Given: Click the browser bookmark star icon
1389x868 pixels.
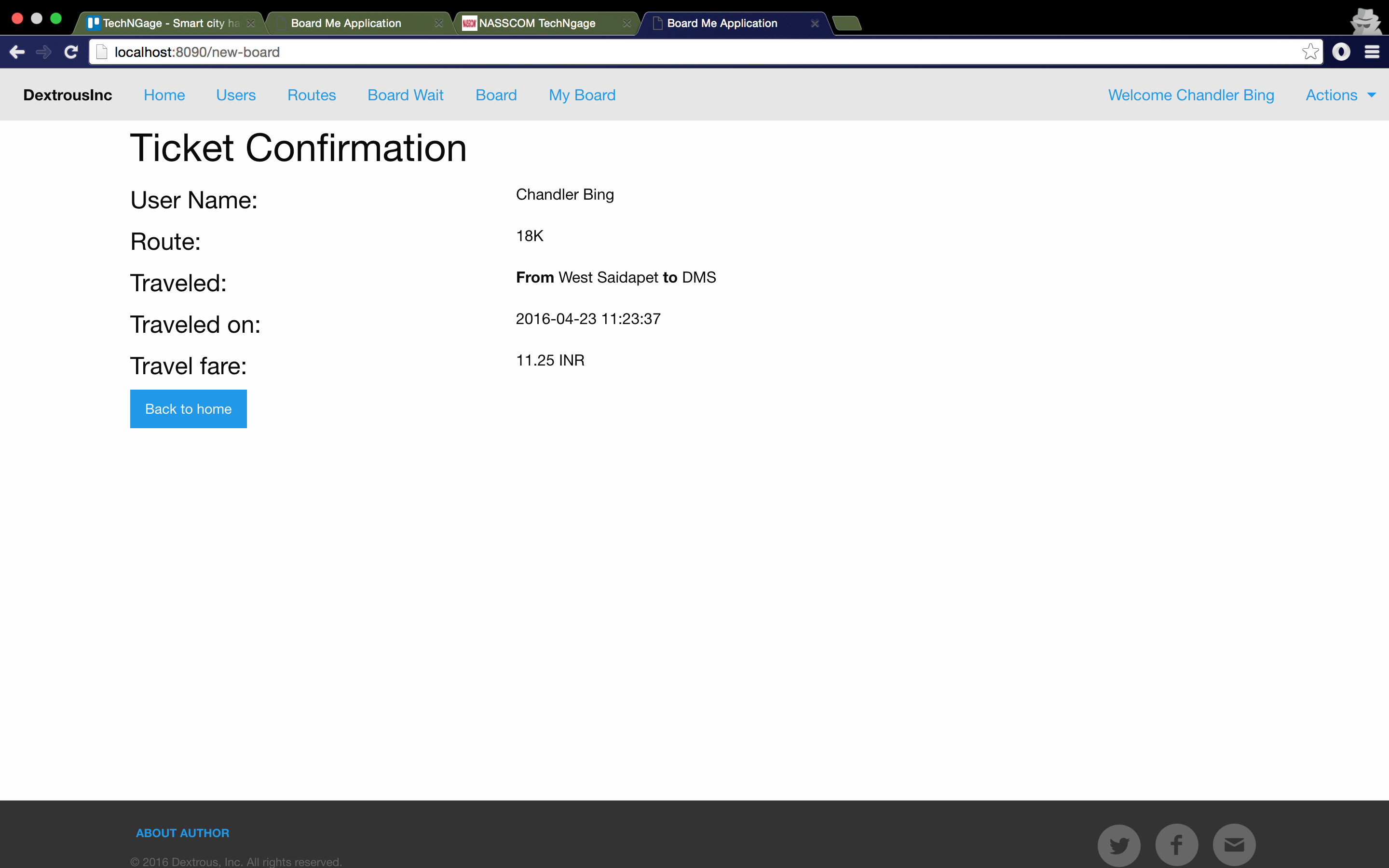Looking at the screenshot, I should [1311, 52].
